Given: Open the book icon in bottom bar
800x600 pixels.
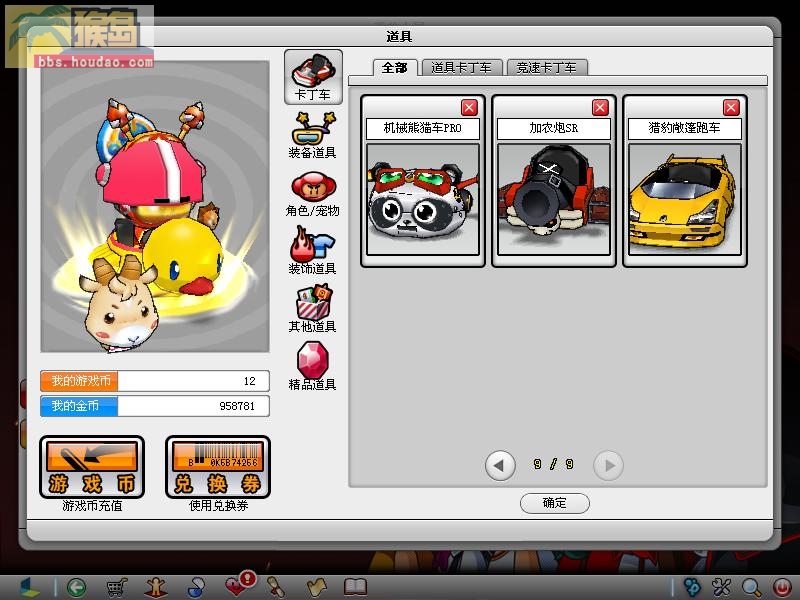Looking at the screenshot, I should pyautogui.click(x=356, y=587).
